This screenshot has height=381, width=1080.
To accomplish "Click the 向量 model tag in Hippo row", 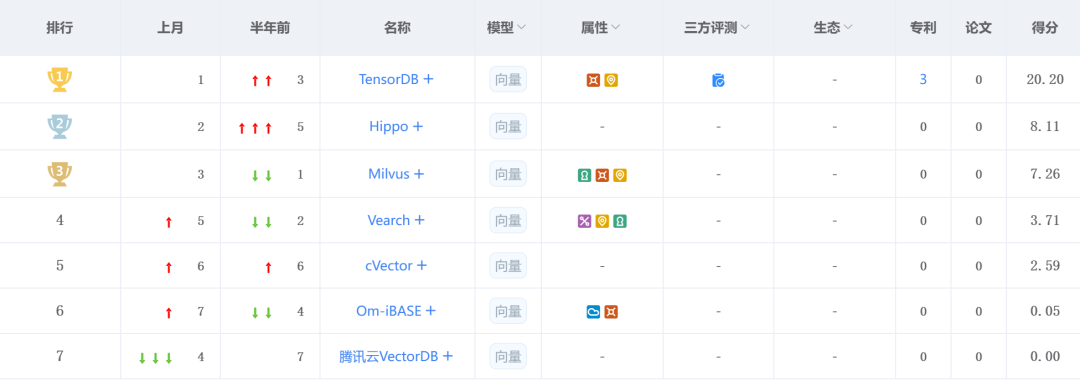I will (x=508, y=126).
